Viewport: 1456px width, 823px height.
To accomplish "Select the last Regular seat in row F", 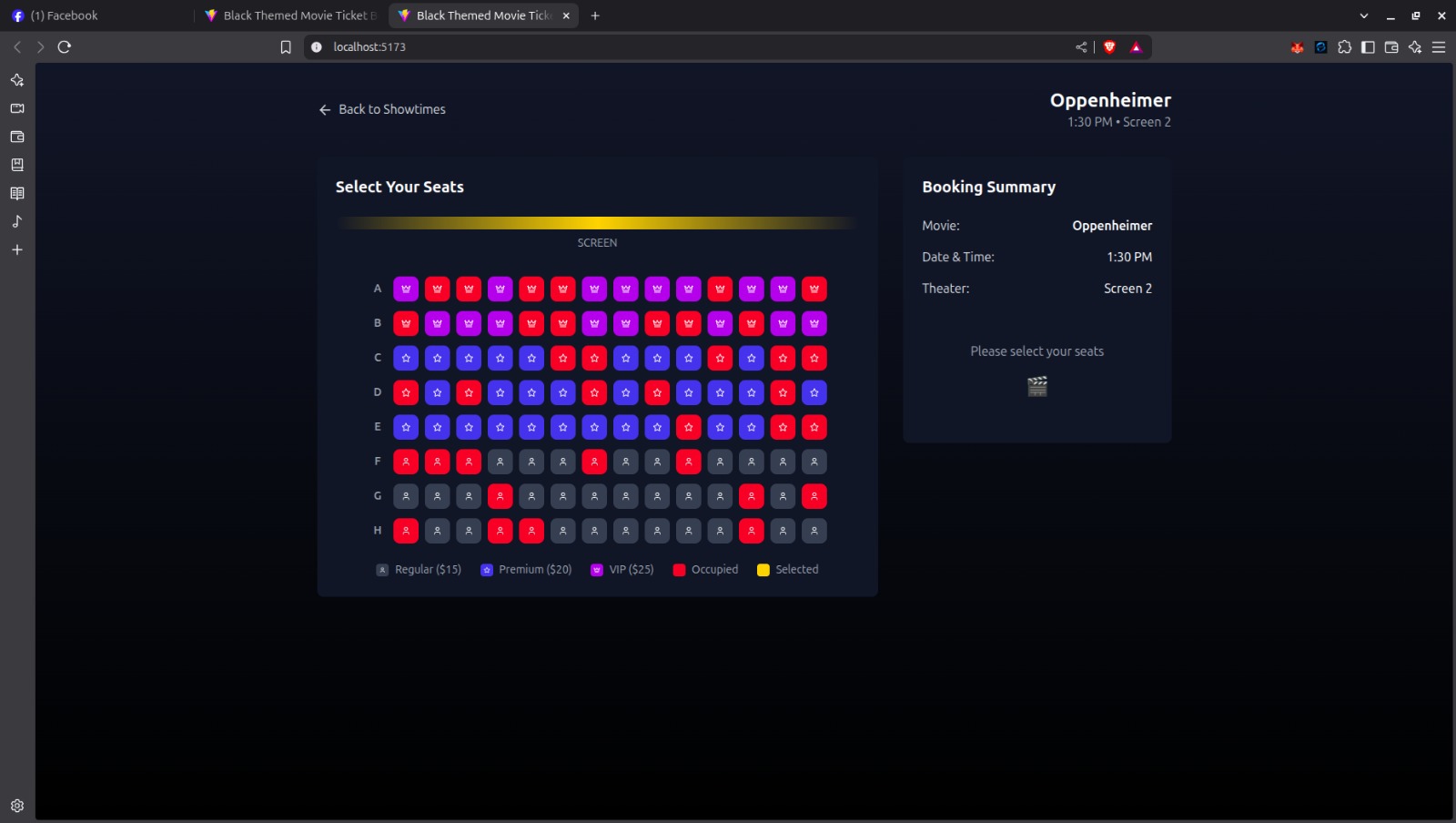I will point(814,462).
